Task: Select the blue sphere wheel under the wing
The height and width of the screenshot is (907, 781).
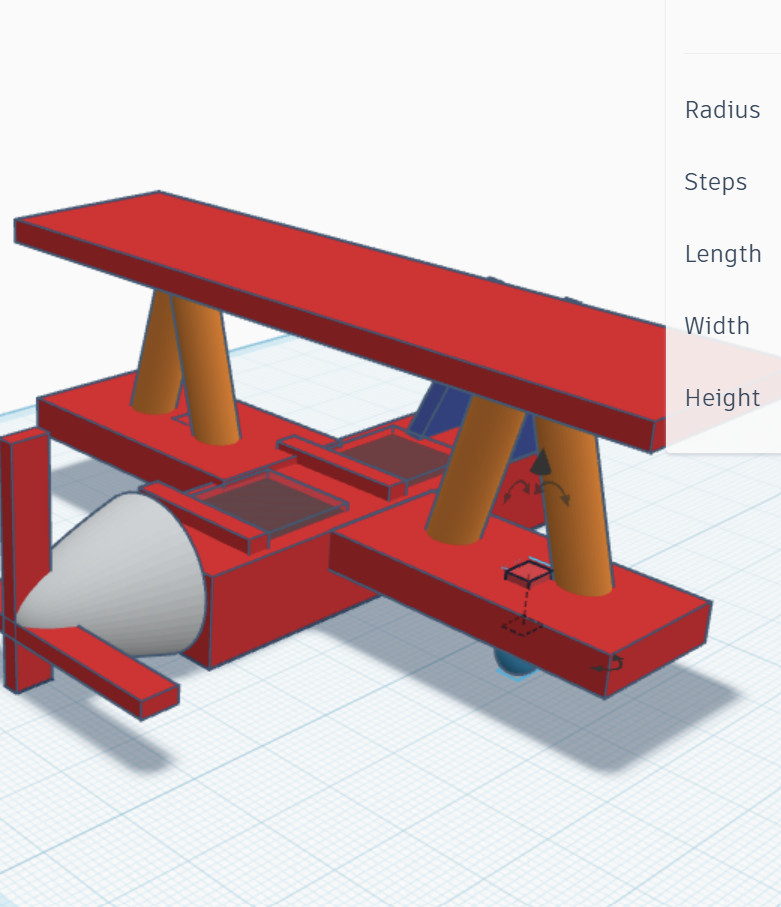Action: click(514, 663)
